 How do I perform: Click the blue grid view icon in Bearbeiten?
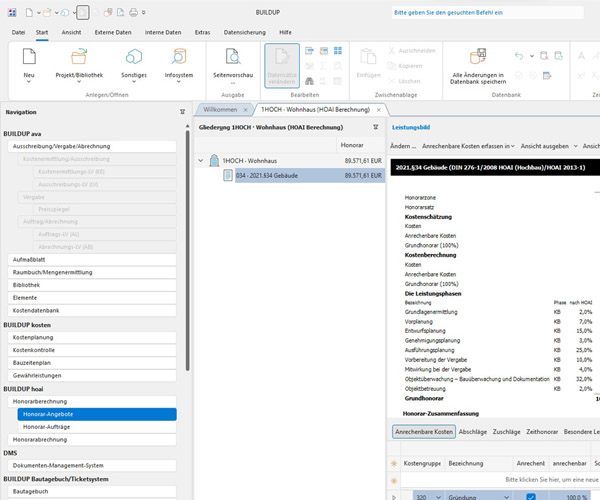click(338, 50)
